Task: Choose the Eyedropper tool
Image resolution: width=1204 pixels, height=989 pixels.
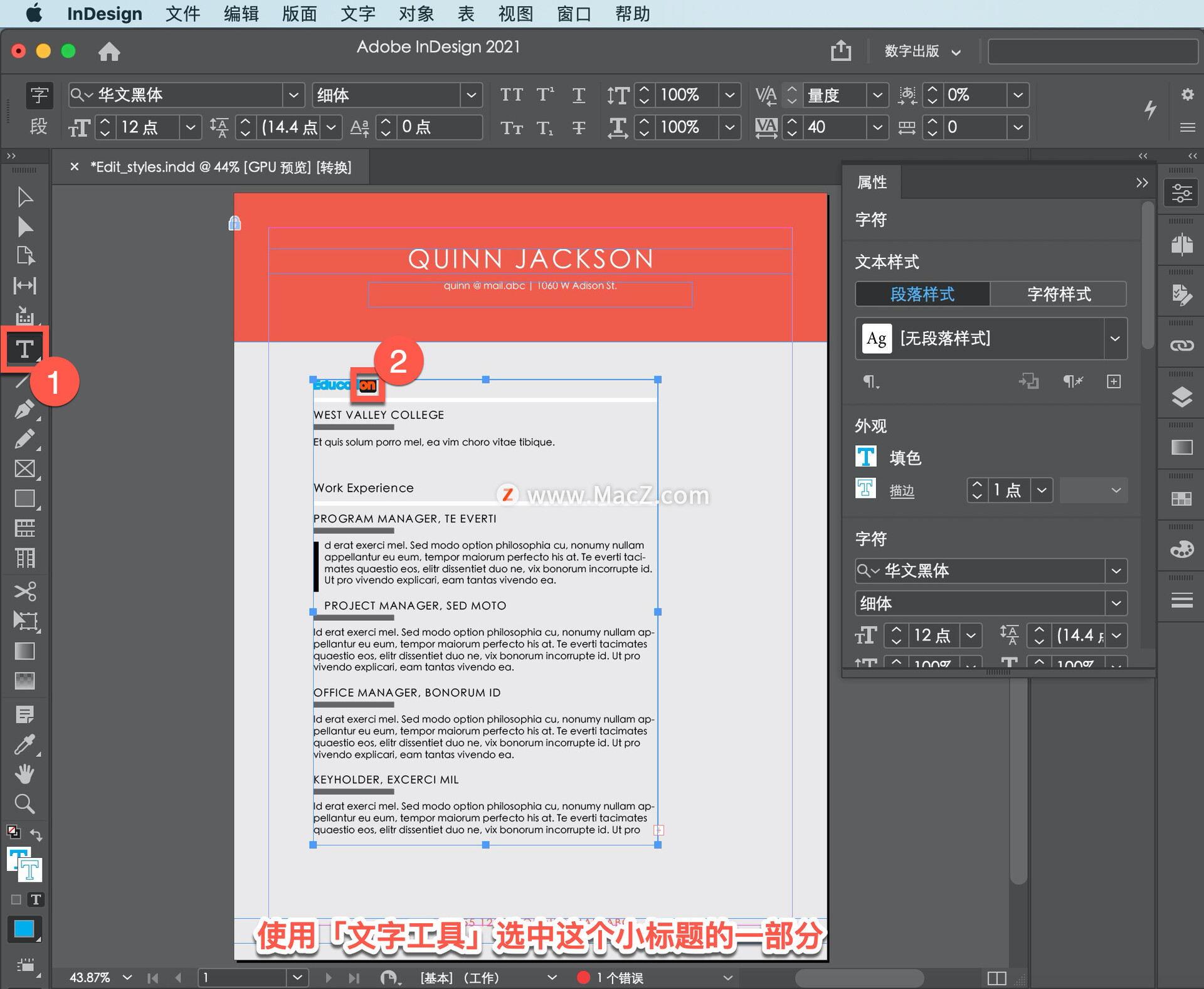Action: (24, 744)
